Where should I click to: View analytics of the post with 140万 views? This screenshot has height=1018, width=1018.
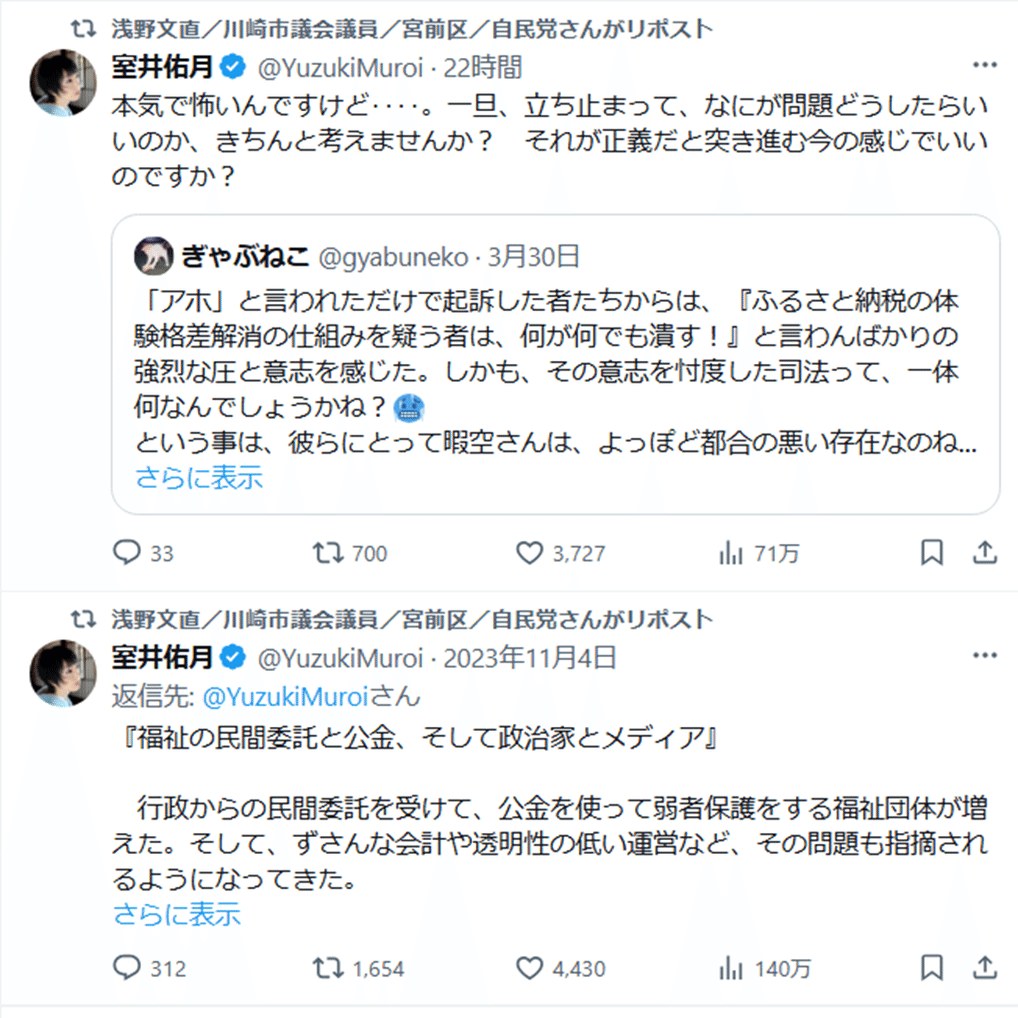tap(731, 968)
